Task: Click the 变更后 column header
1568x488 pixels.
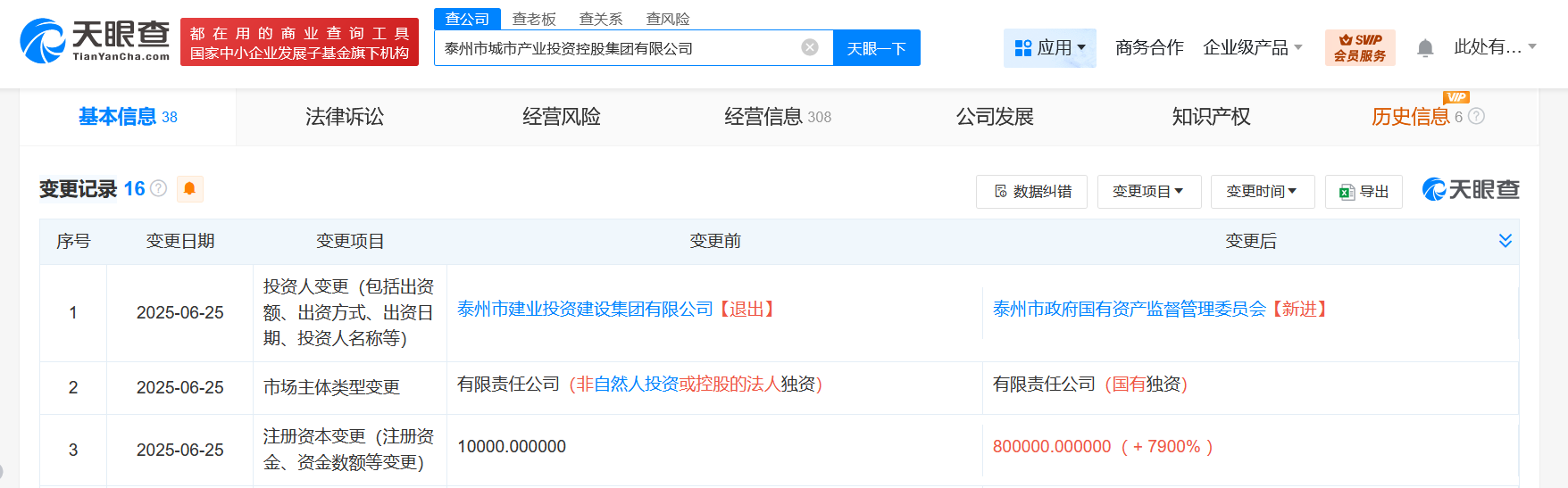Action: (1251, 241)
